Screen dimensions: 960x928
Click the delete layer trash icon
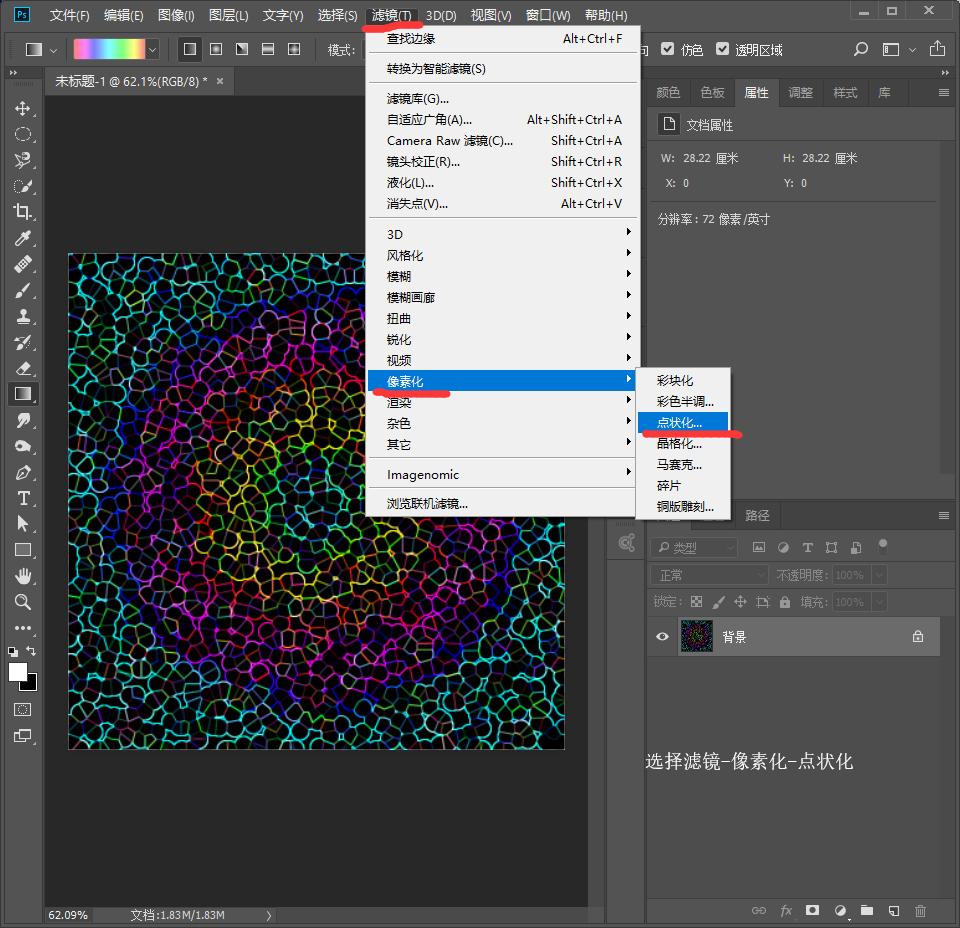pyautogui.click(x=920, y=911)
